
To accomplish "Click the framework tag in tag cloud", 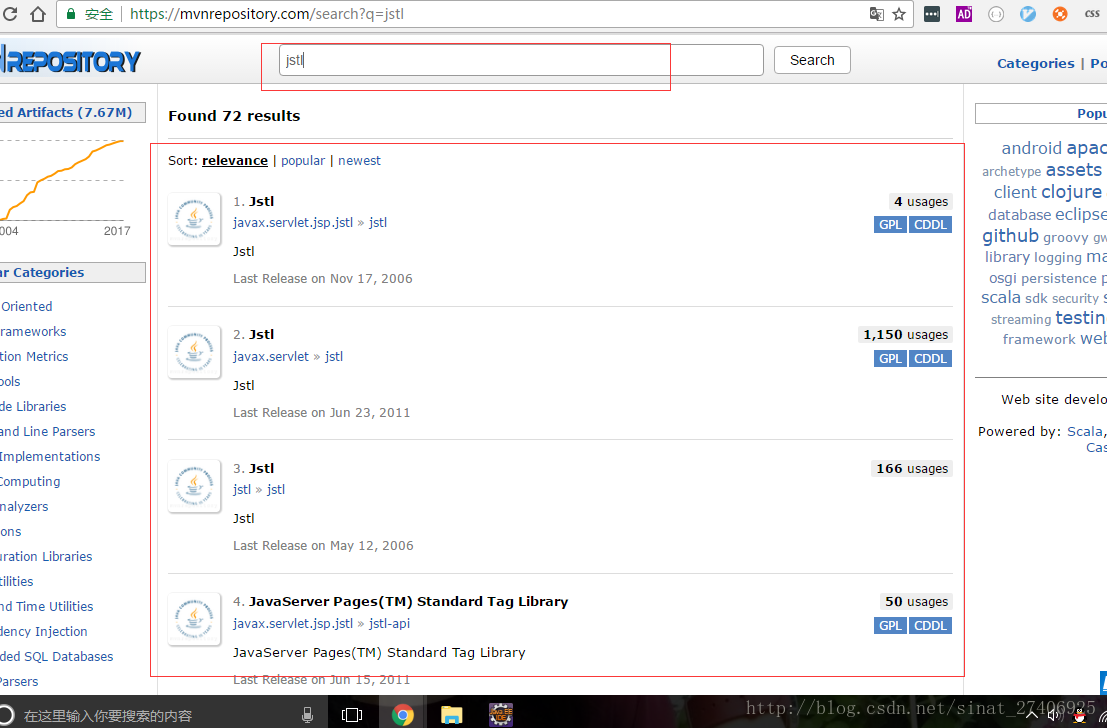I will 1039,340.
